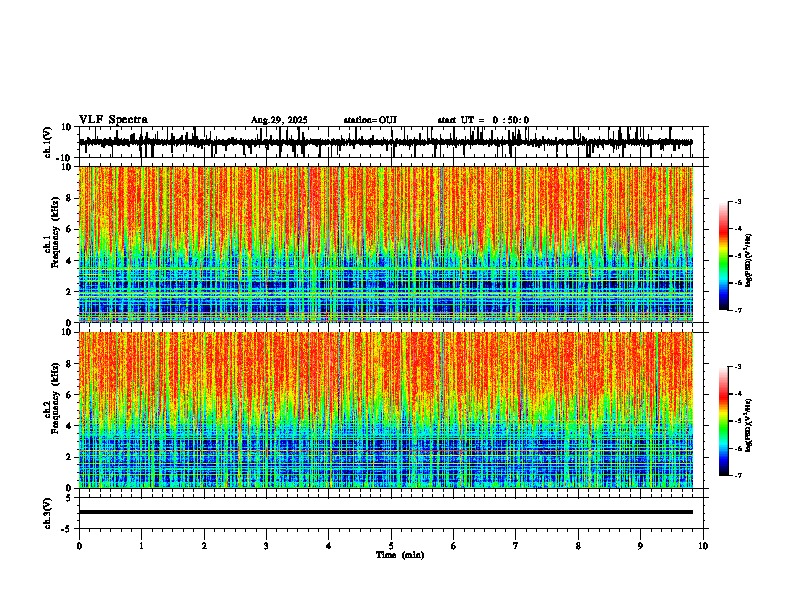Click the "10" tick on the time axis

tap(703, 546)
